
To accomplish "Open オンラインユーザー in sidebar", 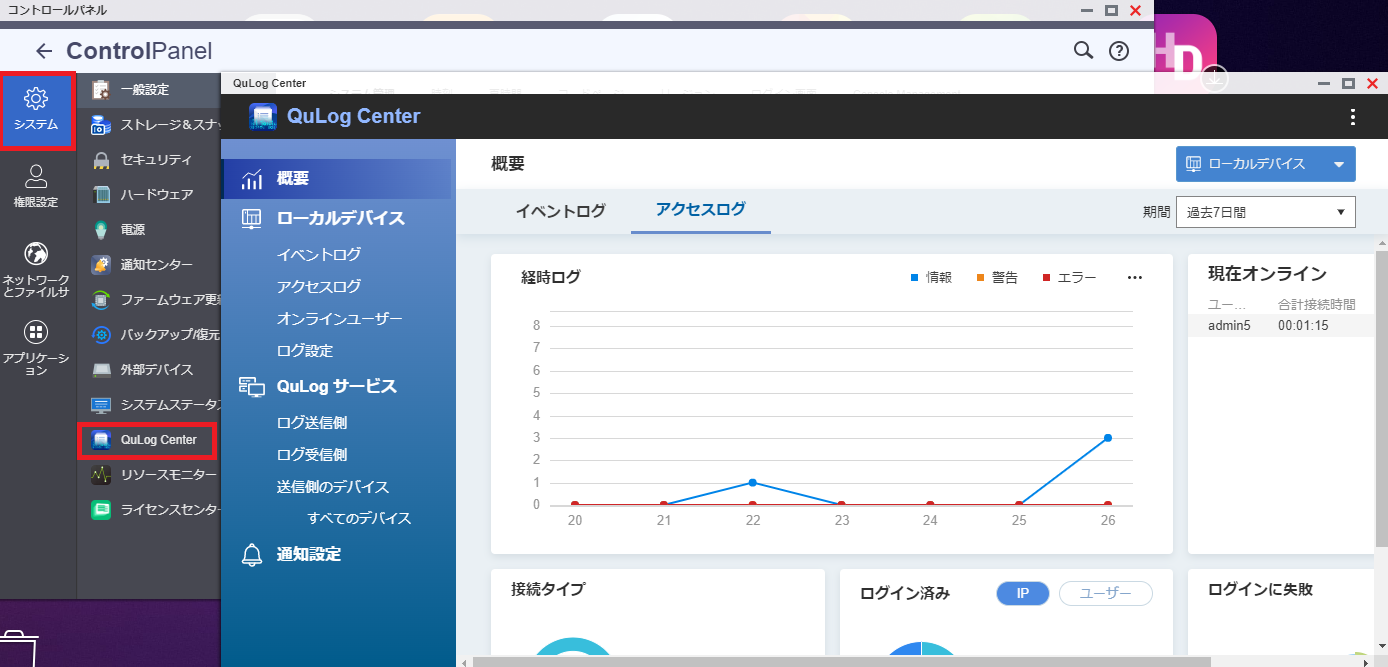I will 340,319.
